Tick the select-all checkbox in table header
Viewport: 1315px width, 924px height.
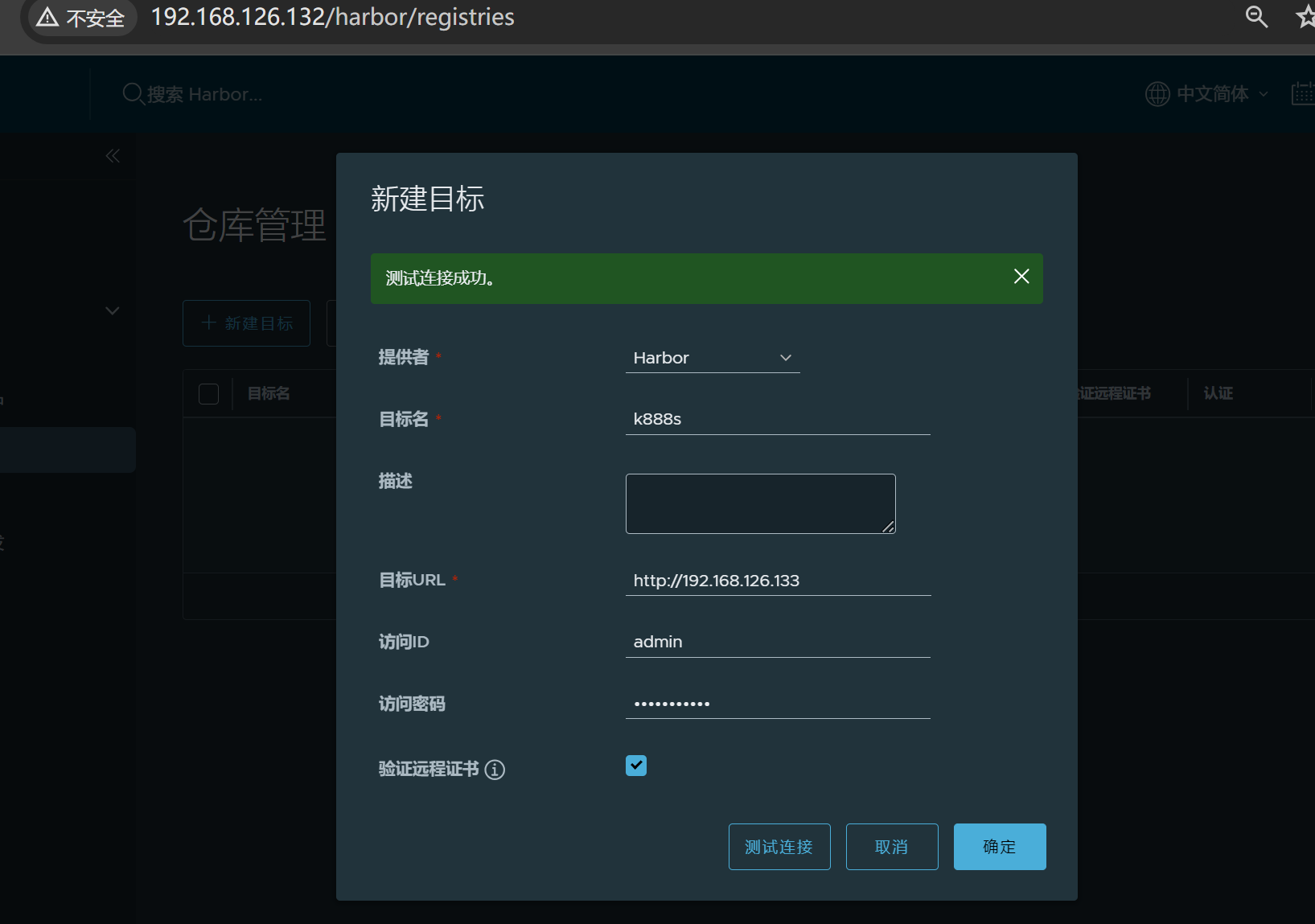(208, 394)
